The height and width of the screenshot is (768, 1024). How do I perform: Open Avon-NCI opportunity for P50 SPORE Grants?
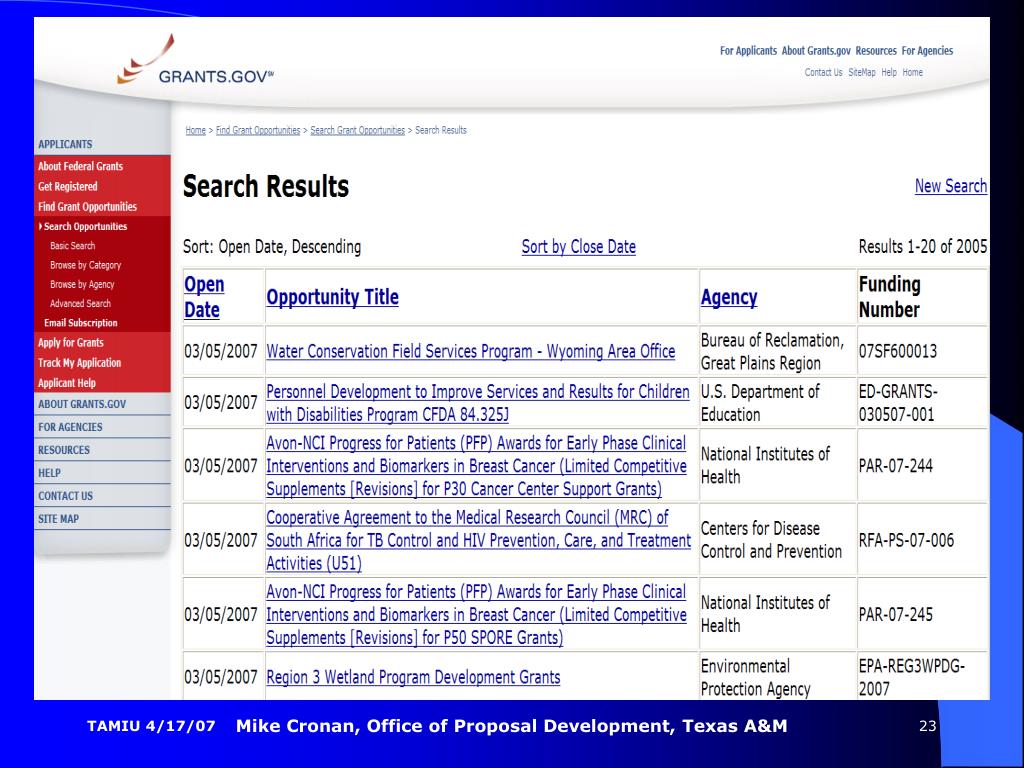pyautogui.click(x=476, y=615)
